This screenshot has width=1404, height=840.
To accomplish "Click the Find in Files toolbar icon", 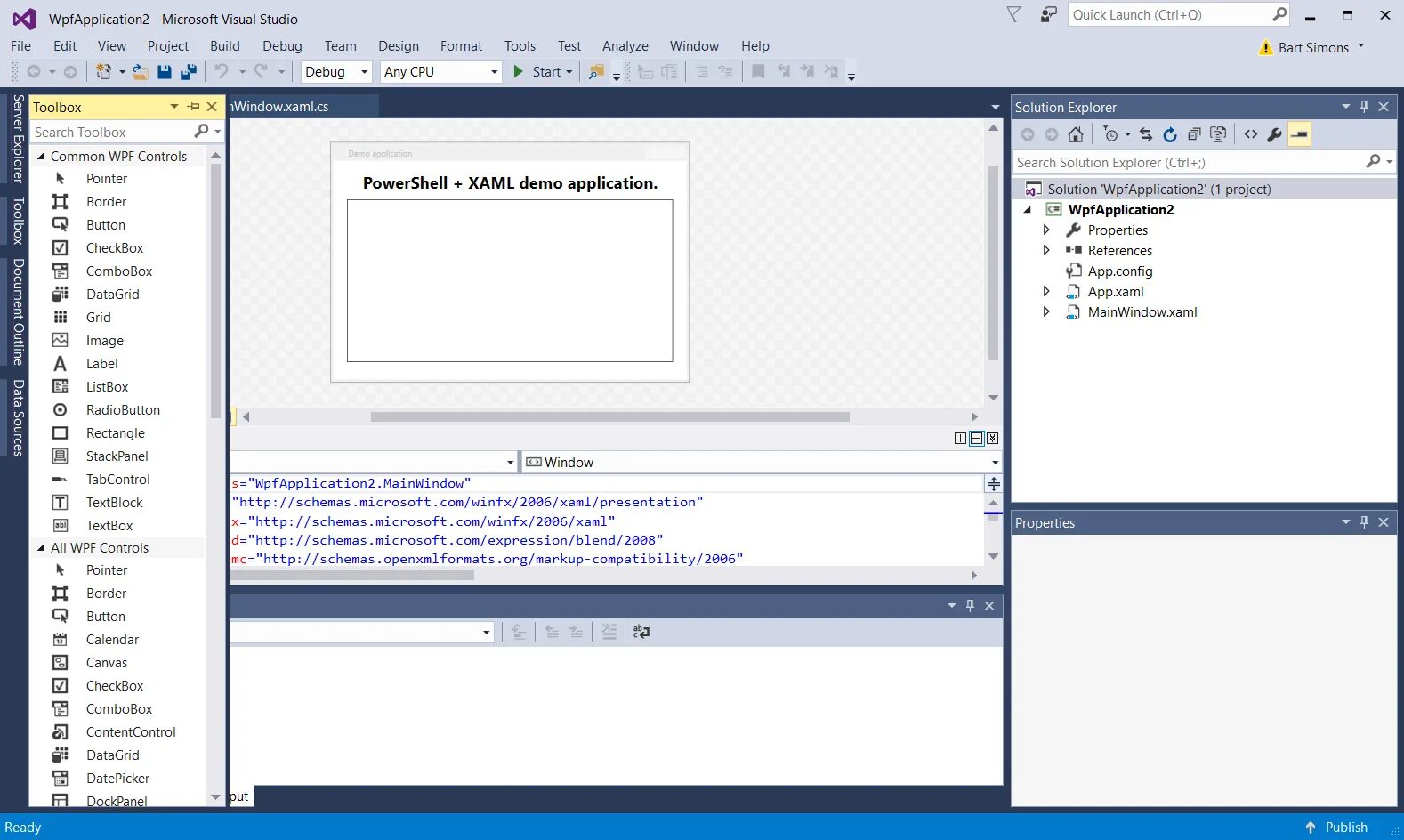I will (596, 71).
